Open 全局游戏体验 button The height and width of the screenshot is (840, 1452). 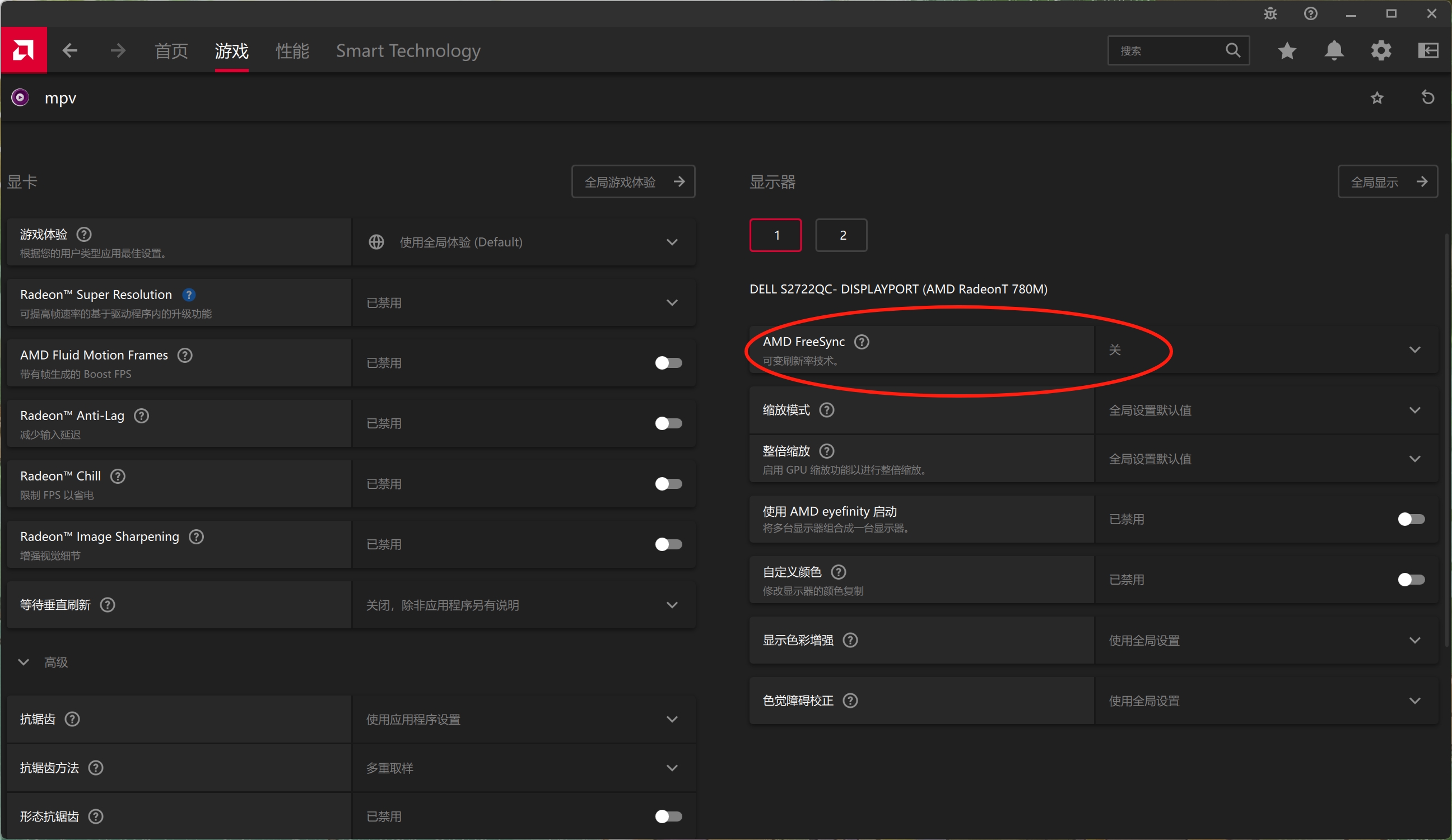(634, 182)
